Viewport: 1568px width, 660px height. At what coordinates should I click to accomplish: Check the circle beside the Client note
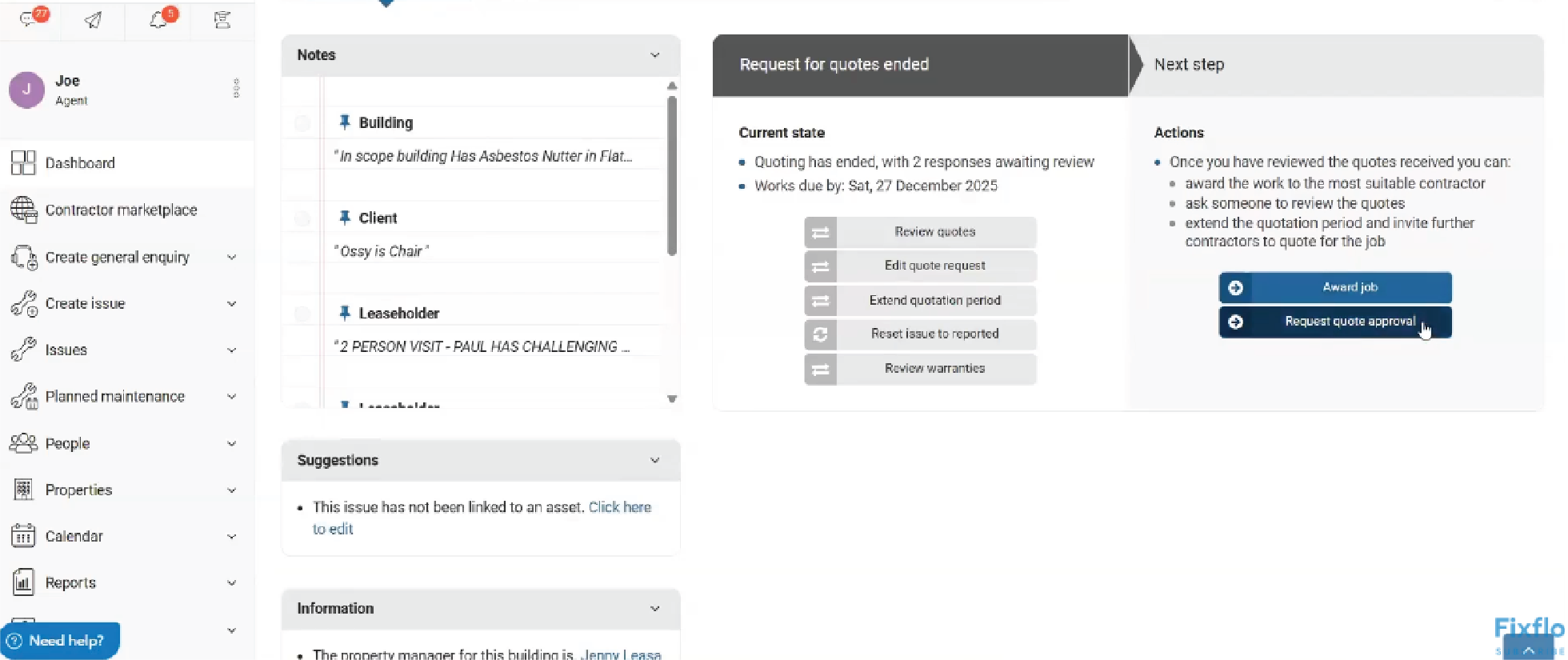click(302, 218)
